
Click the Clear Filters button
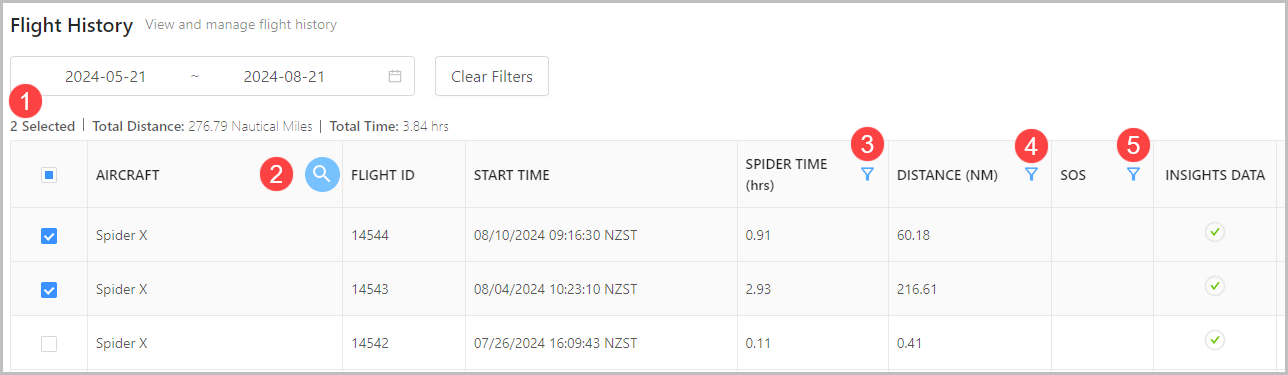[x=492, y=76]
